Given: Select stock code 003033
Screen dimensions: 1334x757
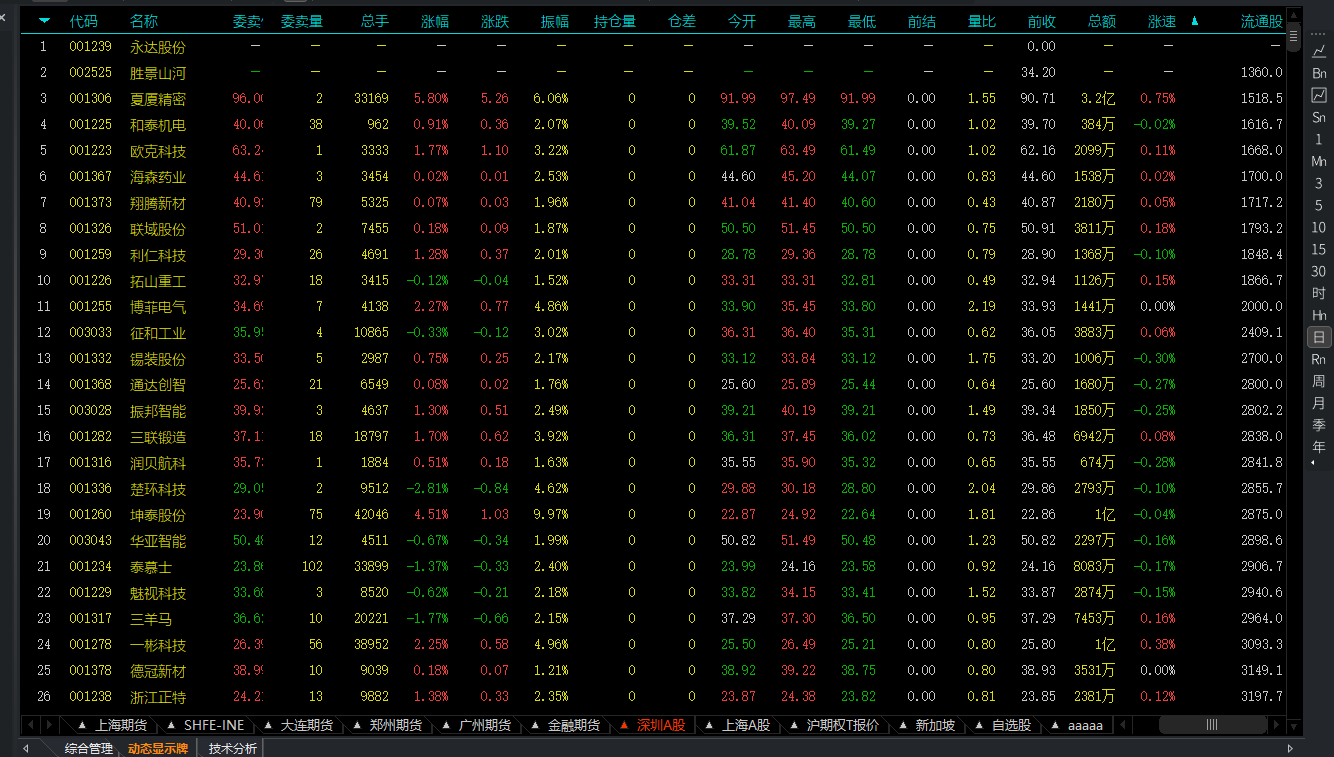Looking at the screenshot, I should tap(91, 332).
